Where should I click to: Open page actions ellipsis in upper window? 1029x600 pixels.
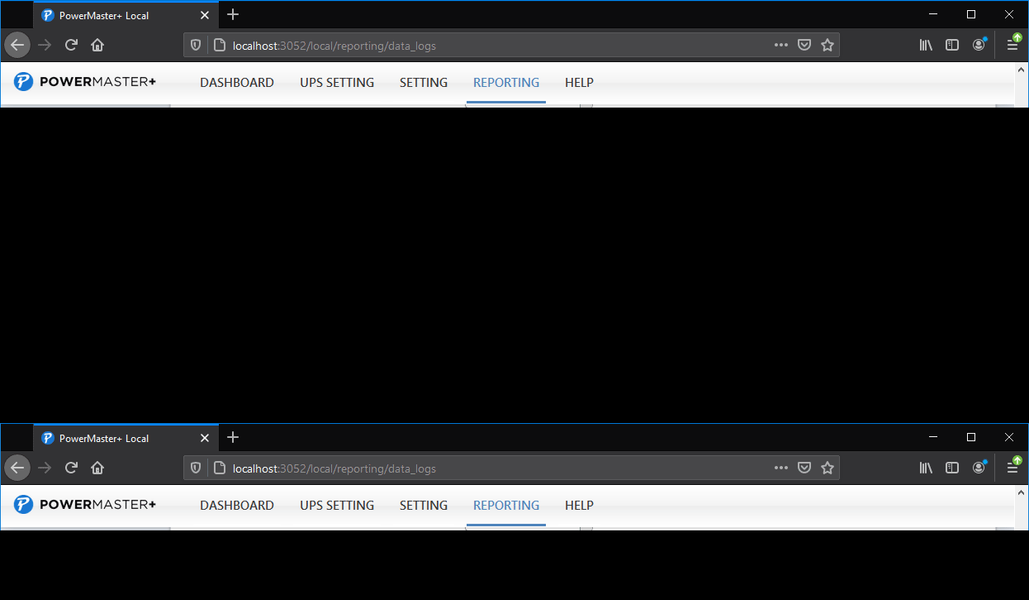pos(781,45)
